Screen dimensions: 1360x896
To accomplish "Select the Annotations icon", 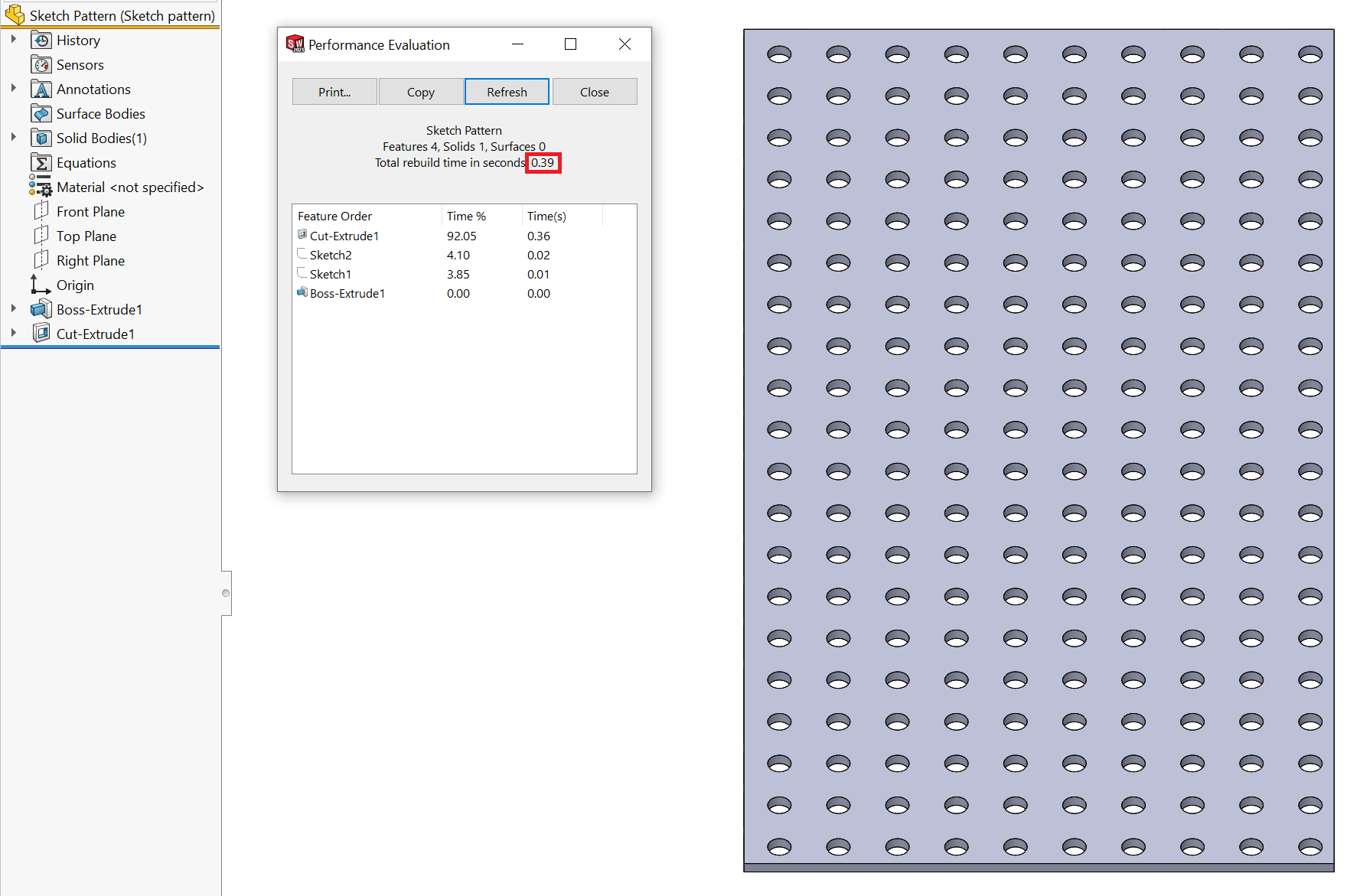I will (x=41, y=90).
